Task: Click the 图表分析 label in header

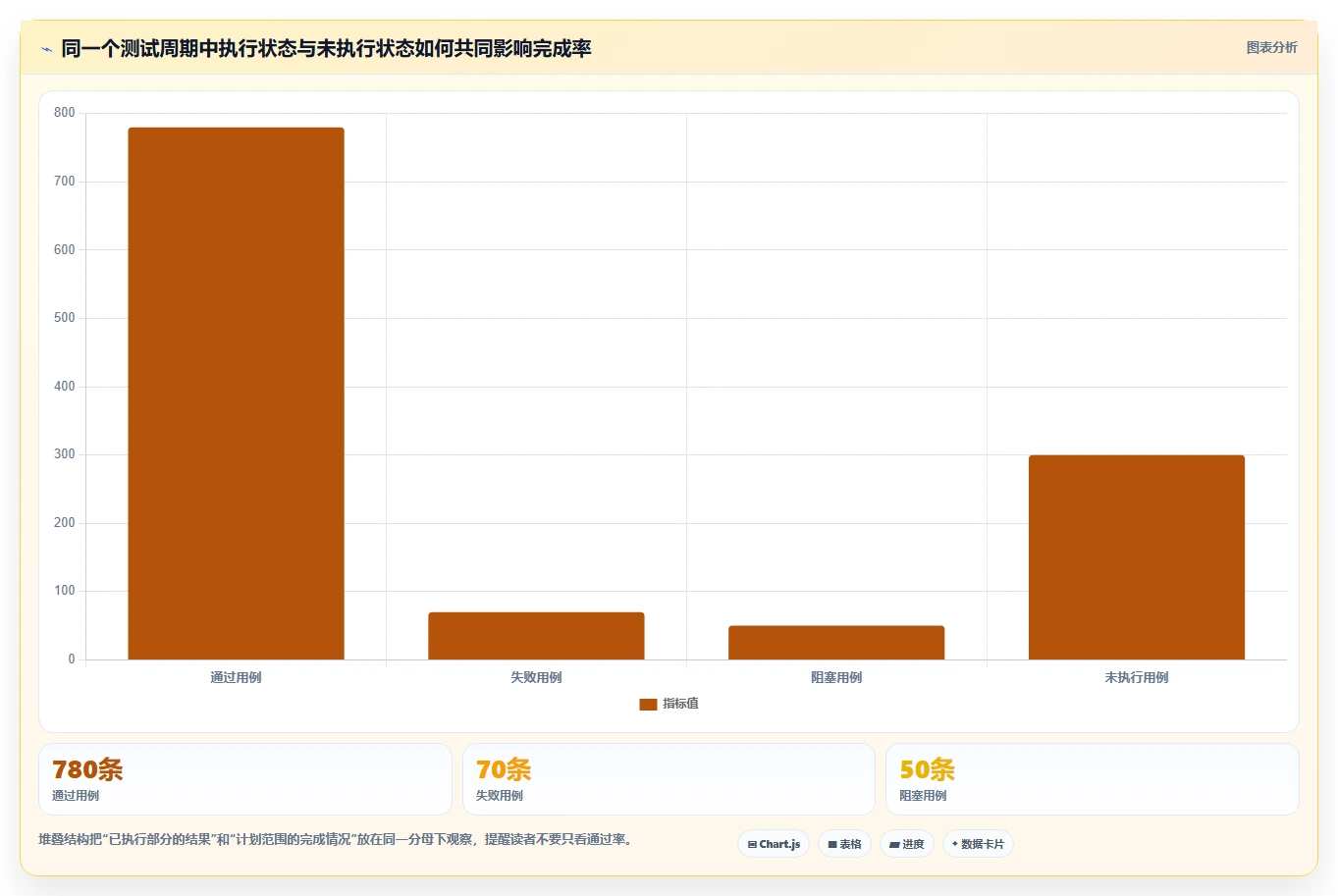Action: point(1271,47)
